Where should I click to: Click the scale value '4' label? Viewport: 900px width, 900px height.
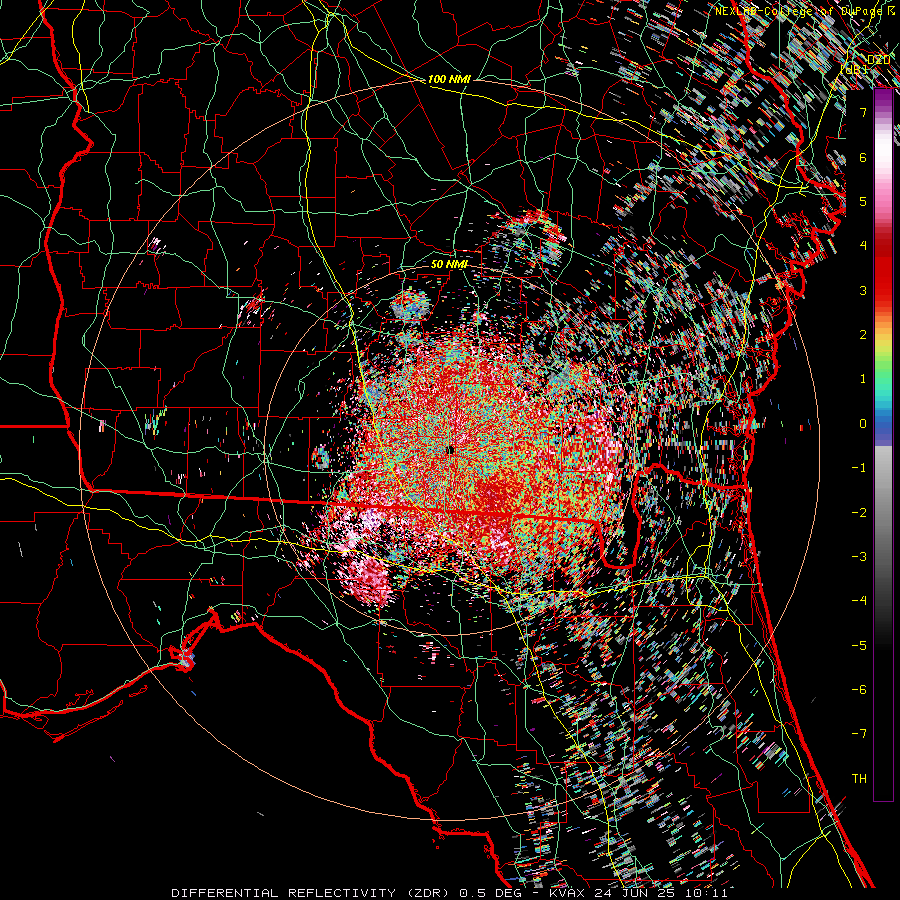point(863,245)
